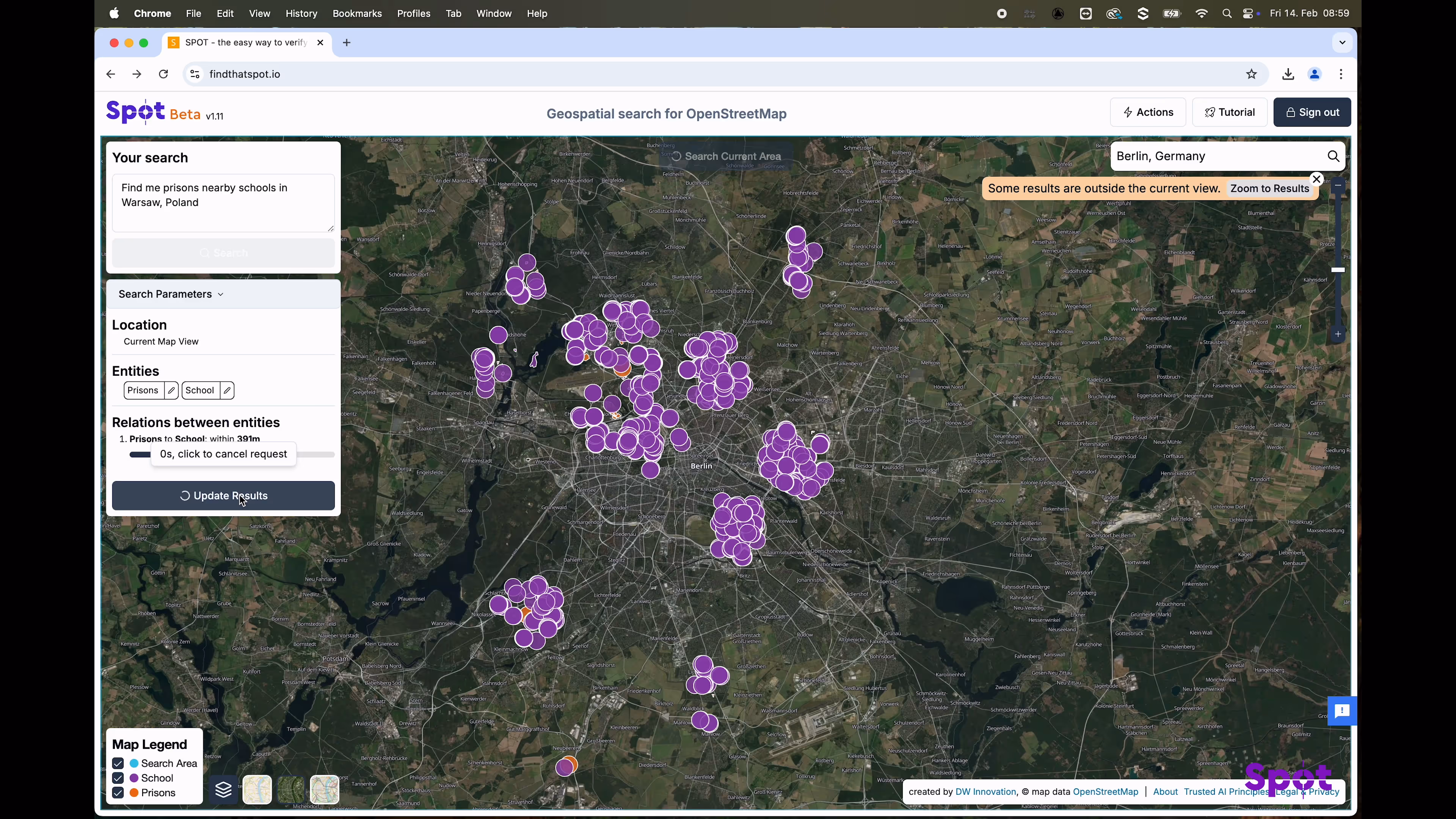1456x819 pixels.
Task: Select the transport map basemap thumbnail
Action: point(325,789)
